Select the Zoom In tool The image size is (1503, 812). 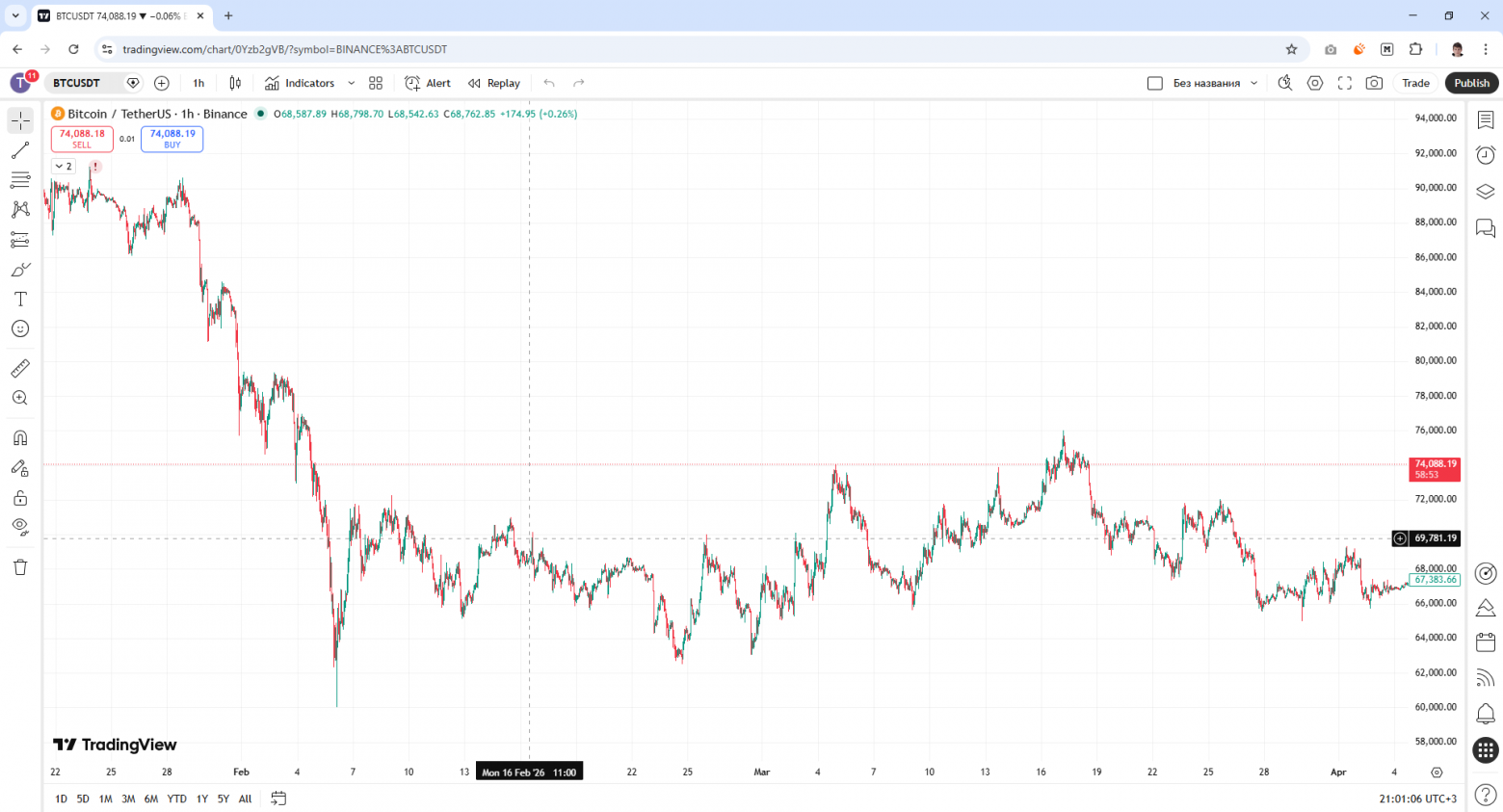(20, 398)
